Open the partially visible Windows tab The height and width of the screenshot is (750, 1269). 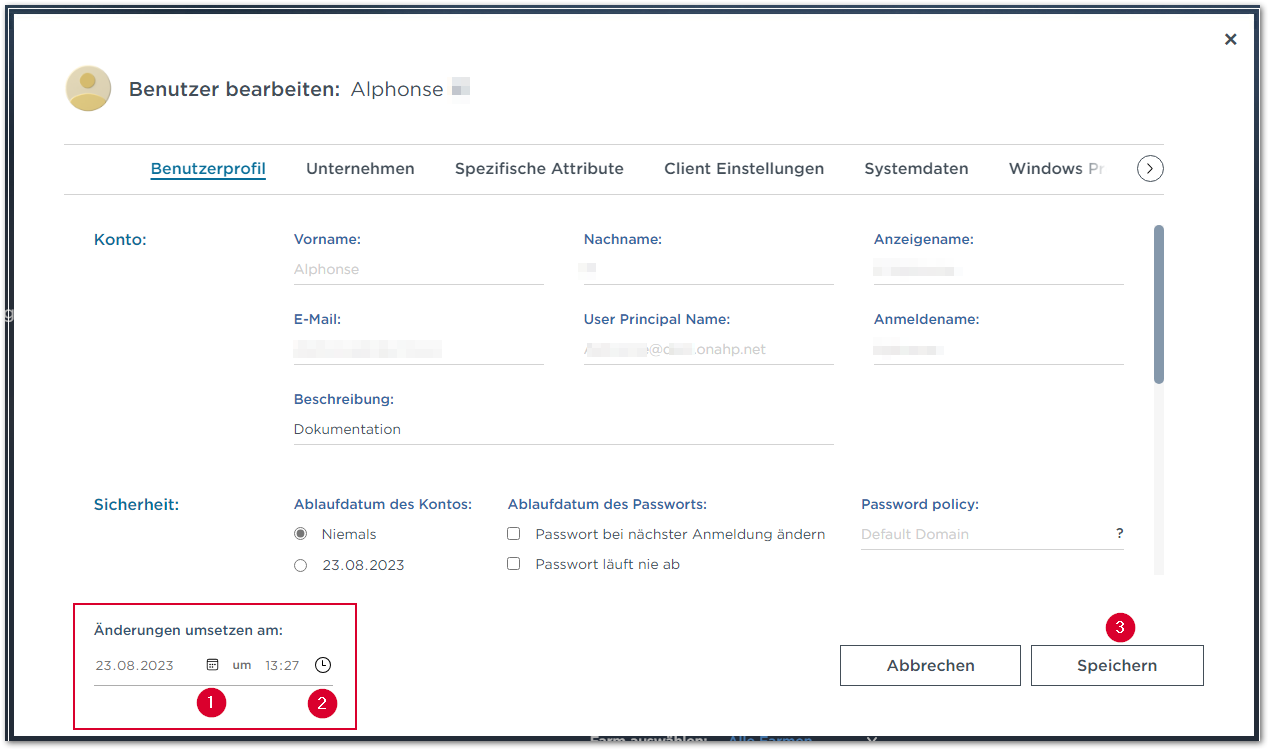pos(1056,169)
